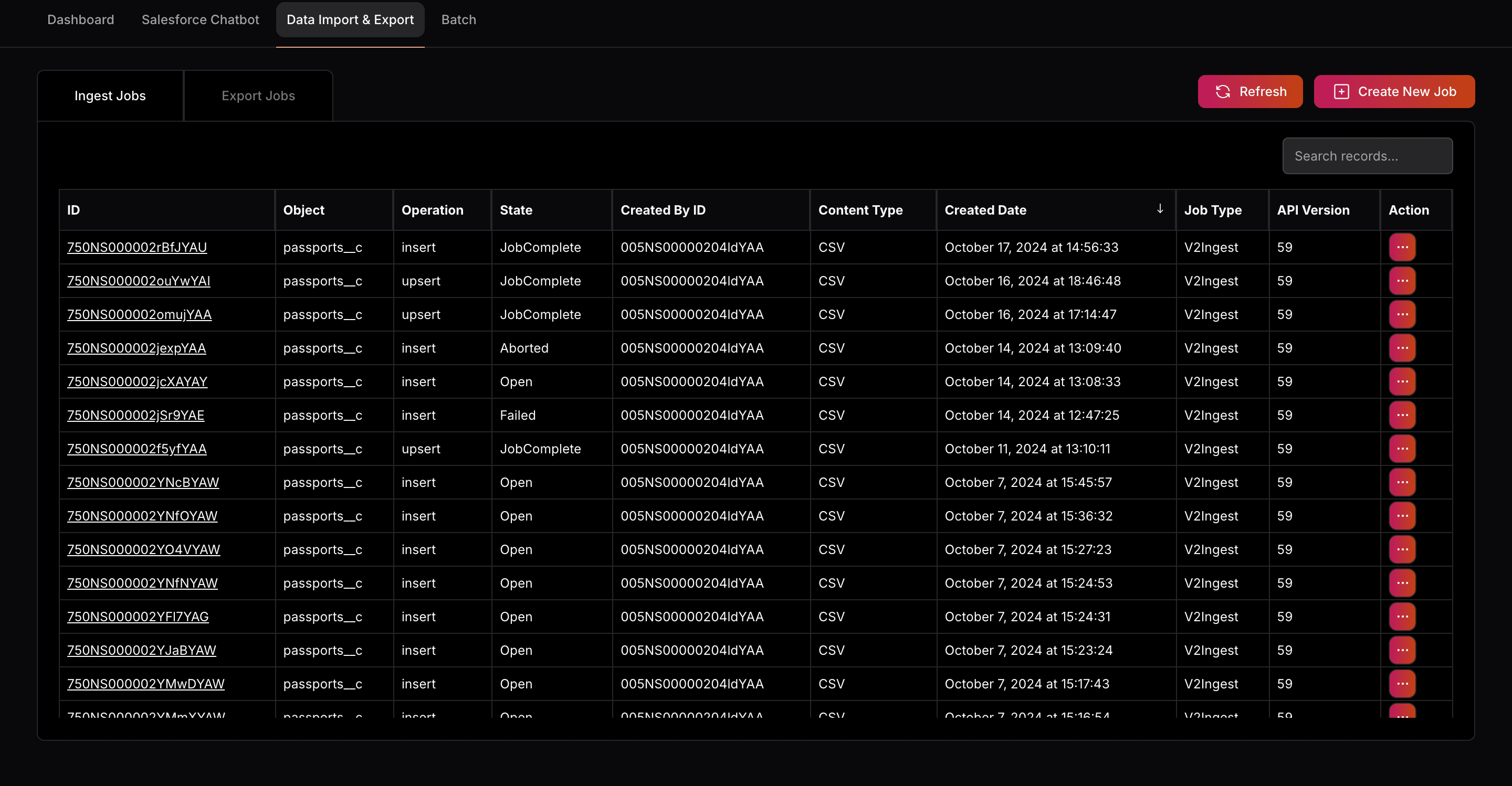Image resolution: width=1512 pixels, height=786 pixels.
Task: Switch to the Export Jobs tab
Action: 258,95
